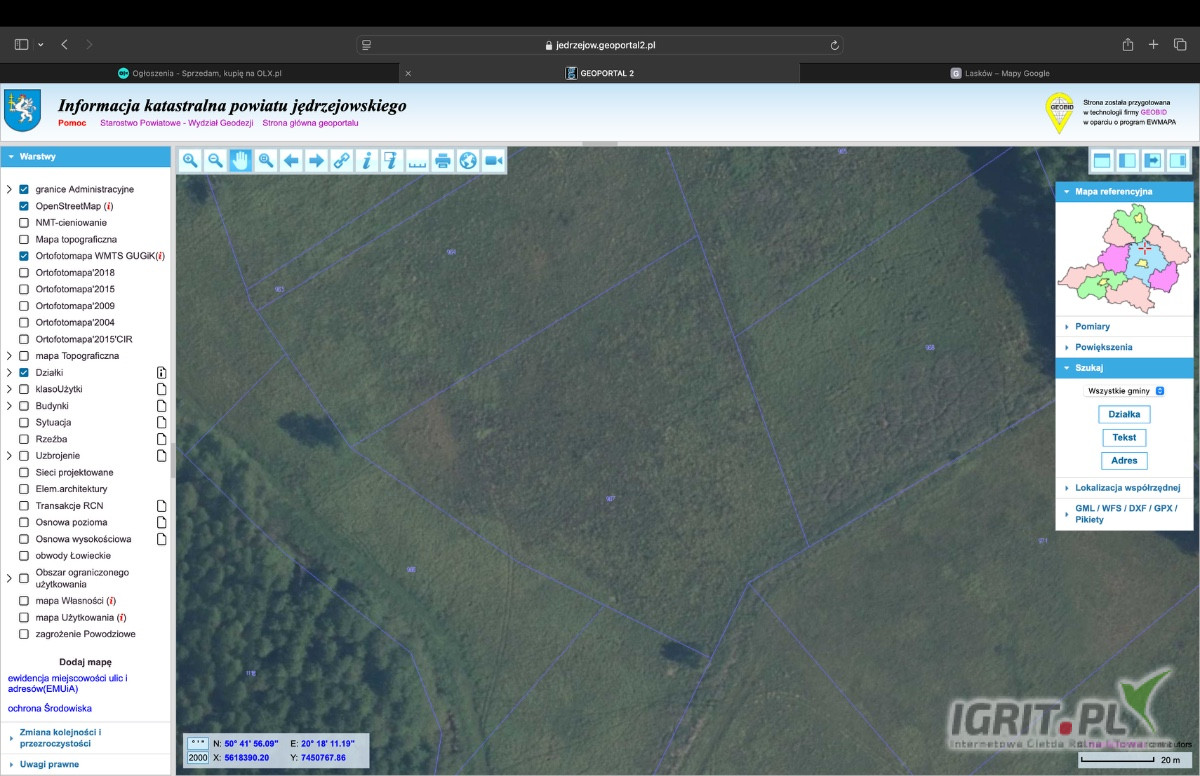This screenshot has height=776, width=1200.
Task: Enable the Ortofotomapa'2018 layer checkbox
Action: coord(24,273)
